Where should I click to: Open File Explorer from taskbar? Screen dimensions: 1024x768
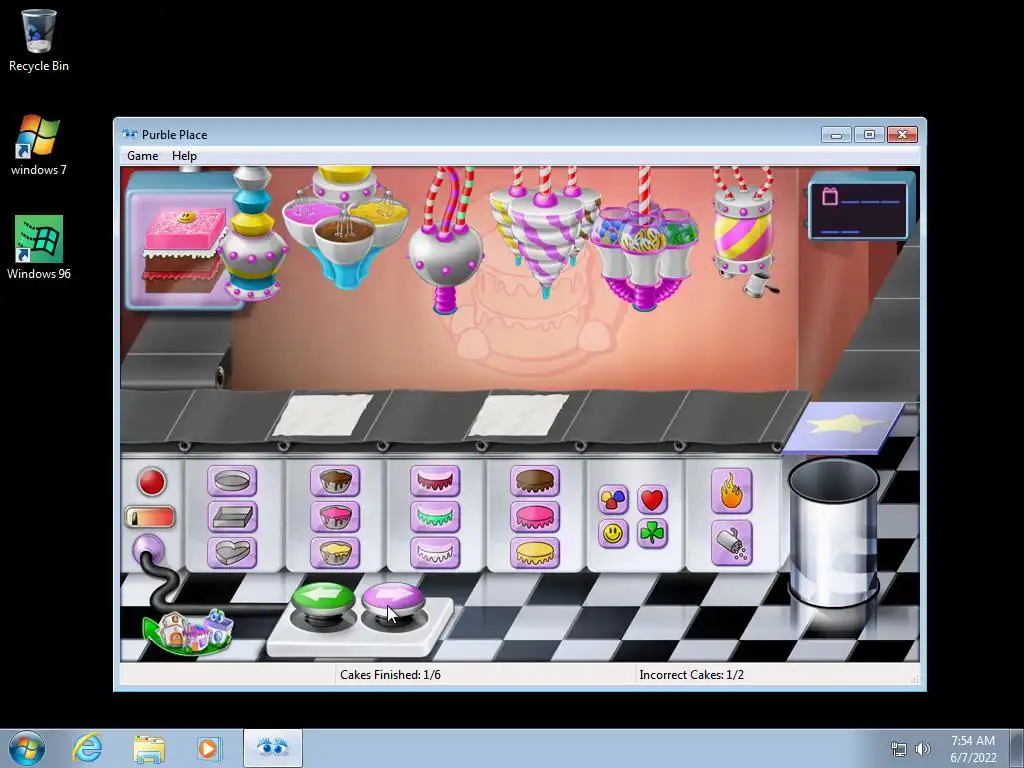click(x=149, y=748)
